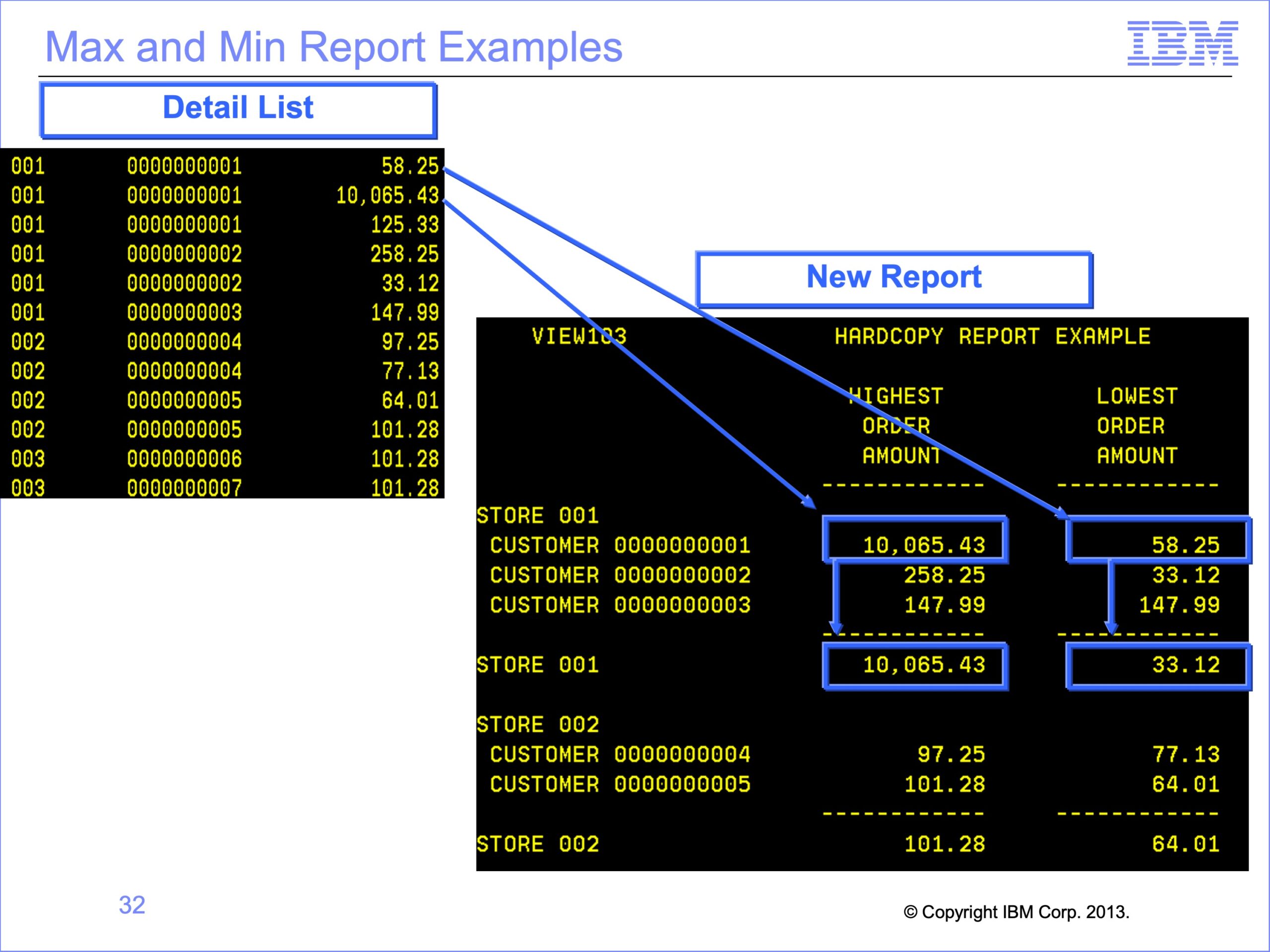The width and height of the screenshot is (1270, 952).
Task: Click the 'LOWEST' column header word
Action: click(1138, 396)
